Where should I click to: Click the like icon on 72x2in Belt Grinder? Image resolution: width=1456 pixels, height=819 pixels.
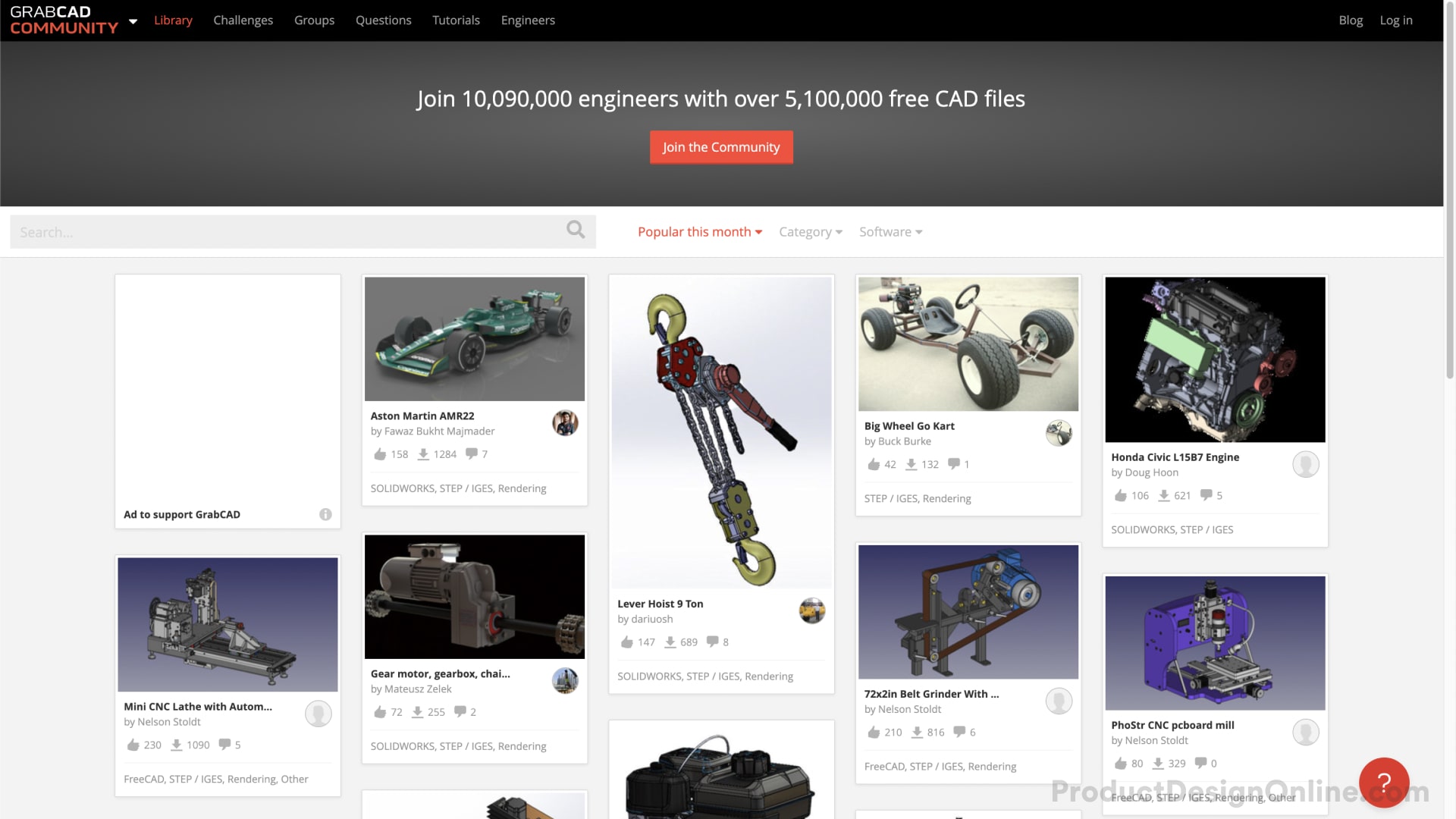click(873, 731)
